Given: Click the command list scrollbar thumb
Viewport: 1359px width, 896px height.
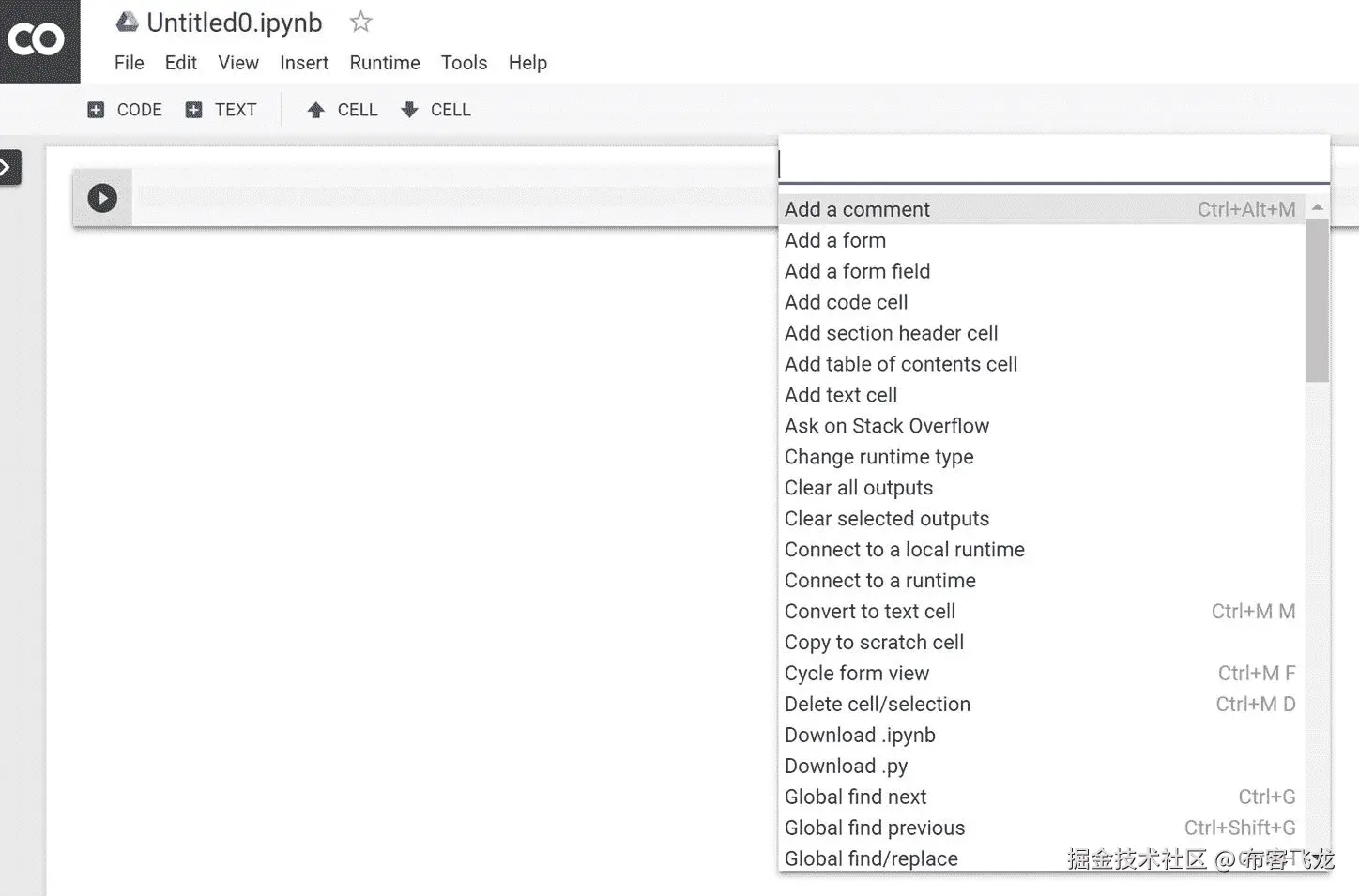Looking at the screenshot, I should coord(1317,300).
